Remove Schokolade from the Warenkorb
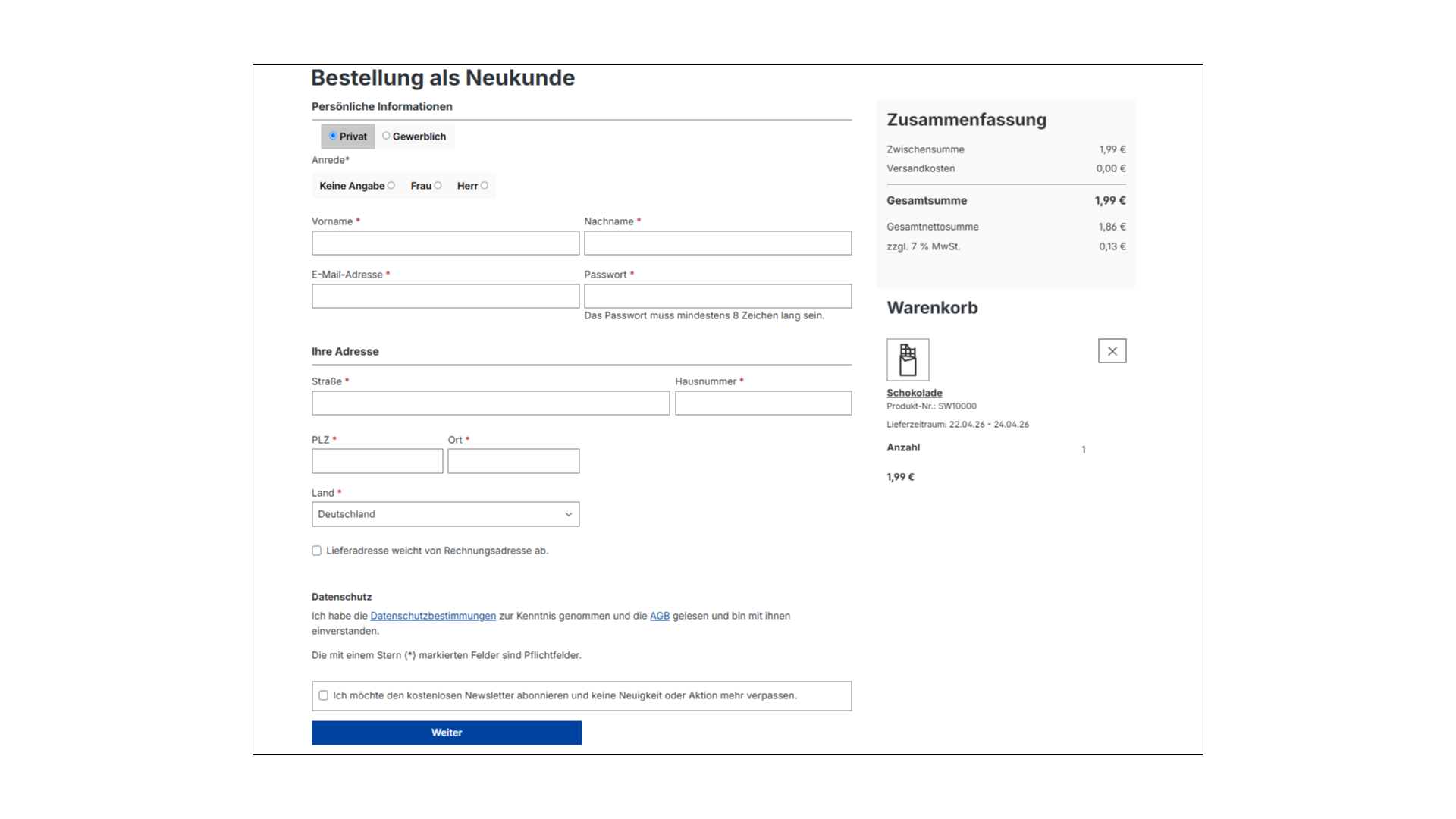This screenshot has width=1456, height=819. tap(1112, 350)
